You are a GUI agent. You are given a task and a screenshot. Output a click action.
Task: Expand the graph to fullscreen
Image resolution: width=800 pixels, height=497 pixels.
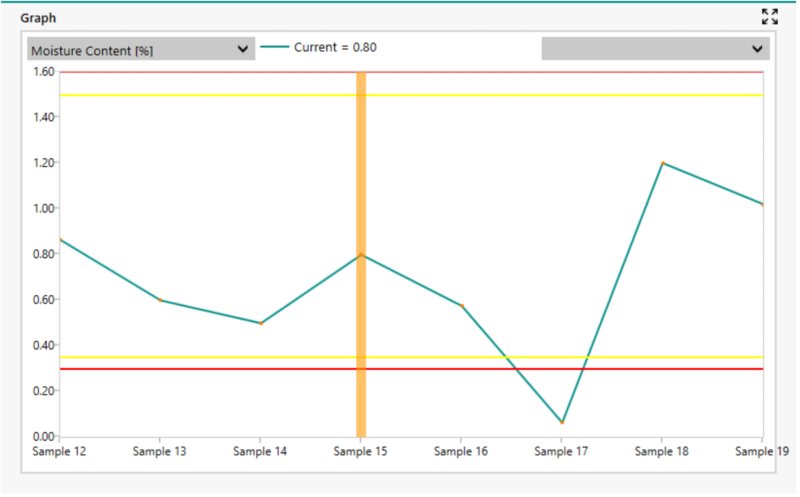click(769, 16)
